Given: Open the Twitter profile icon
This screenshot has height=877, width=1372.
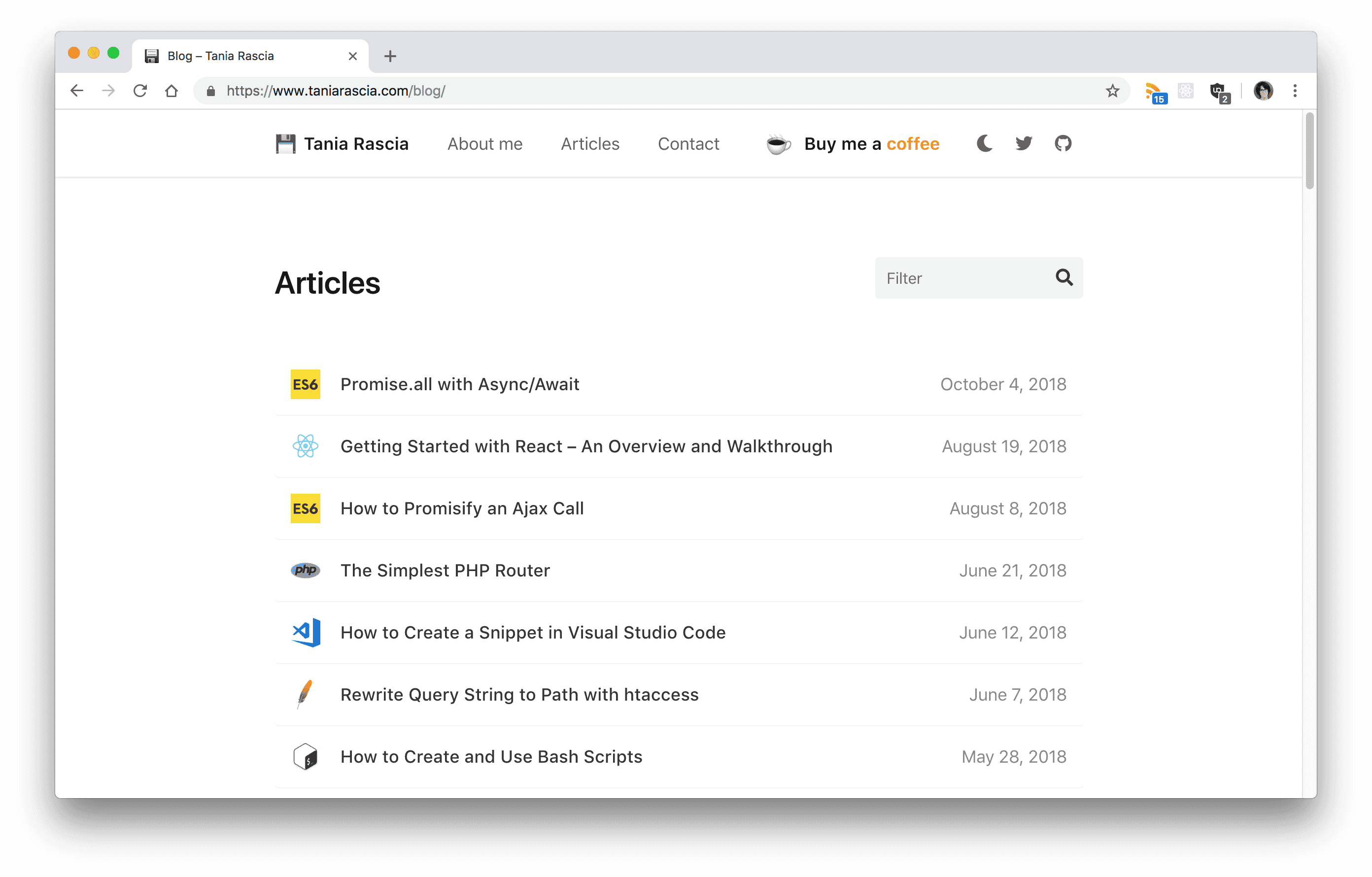Looking at the screenshot, I should pos(1024,143).
